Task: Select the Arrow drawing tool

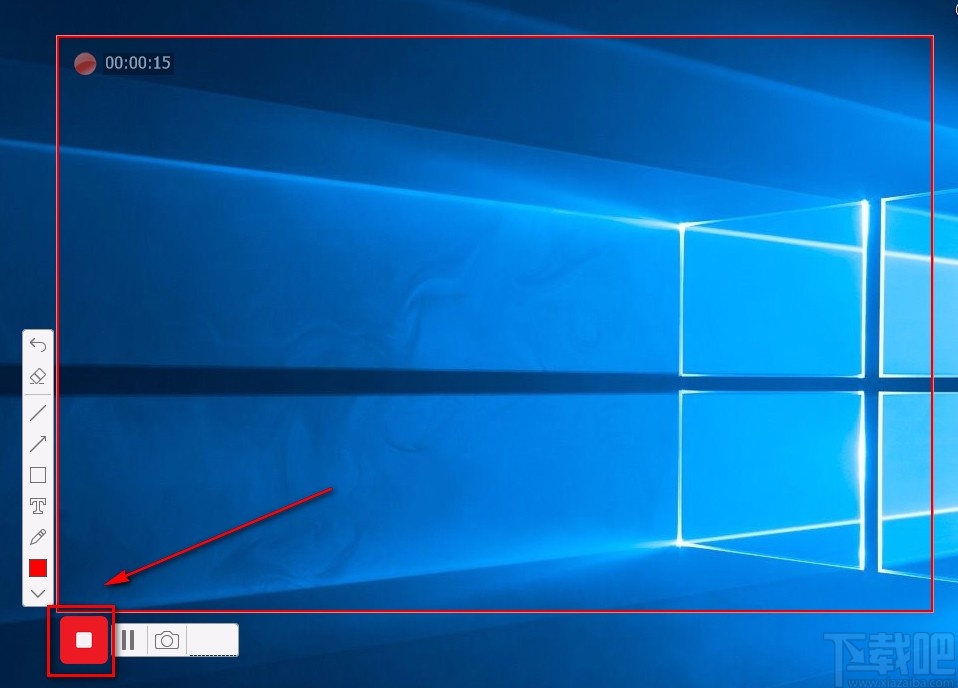Action: point(38,443)
